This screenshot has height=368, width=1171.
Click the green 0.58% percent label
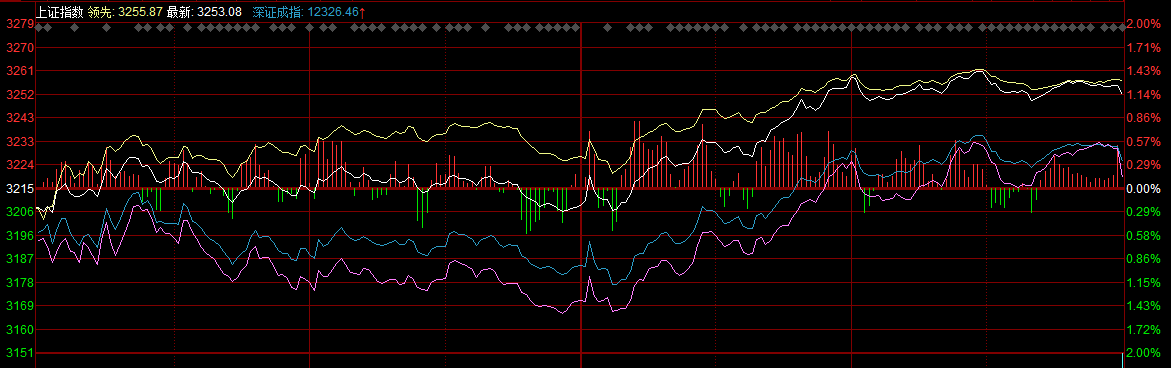(x=1143, y=236)
